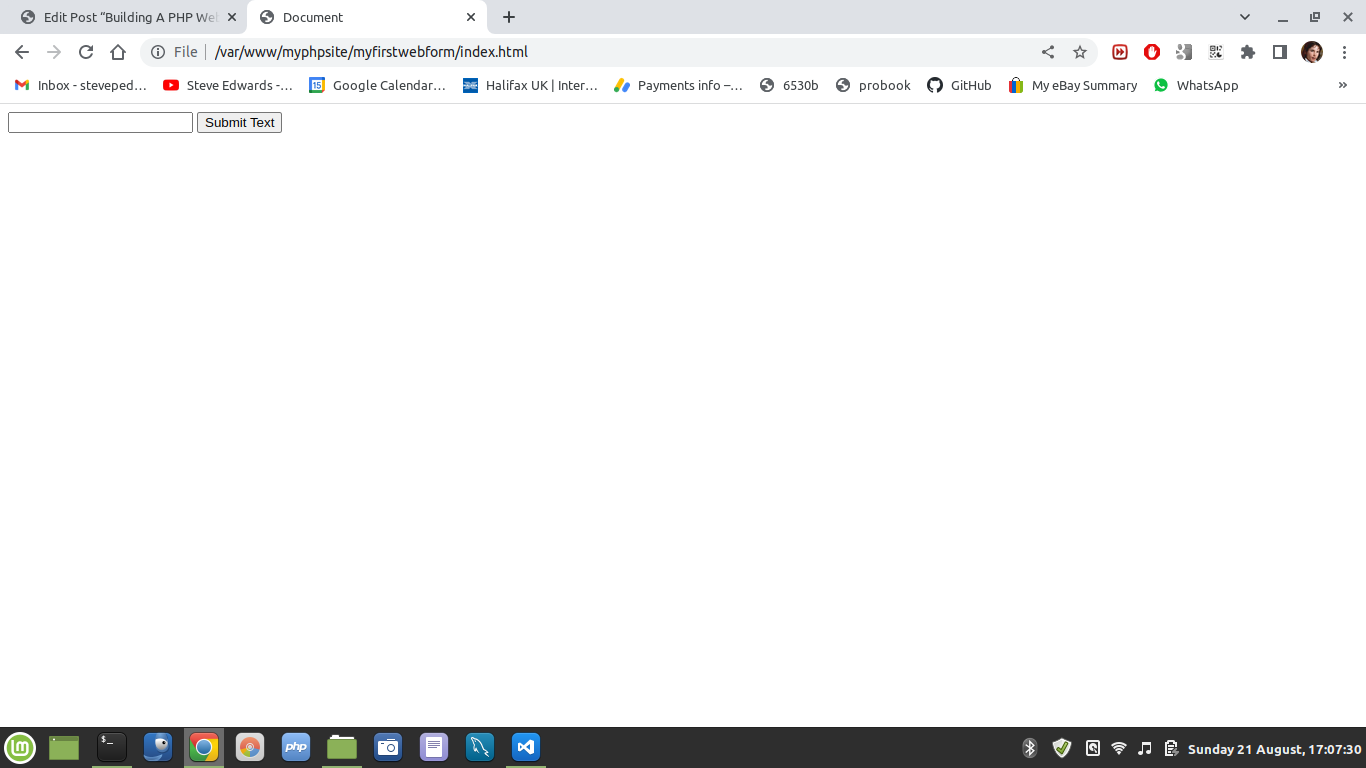This screenshot has height=768, width=1366.
Task: Open the GitHub bookmark
Action: pyautogui.click(x=959, y=85)
